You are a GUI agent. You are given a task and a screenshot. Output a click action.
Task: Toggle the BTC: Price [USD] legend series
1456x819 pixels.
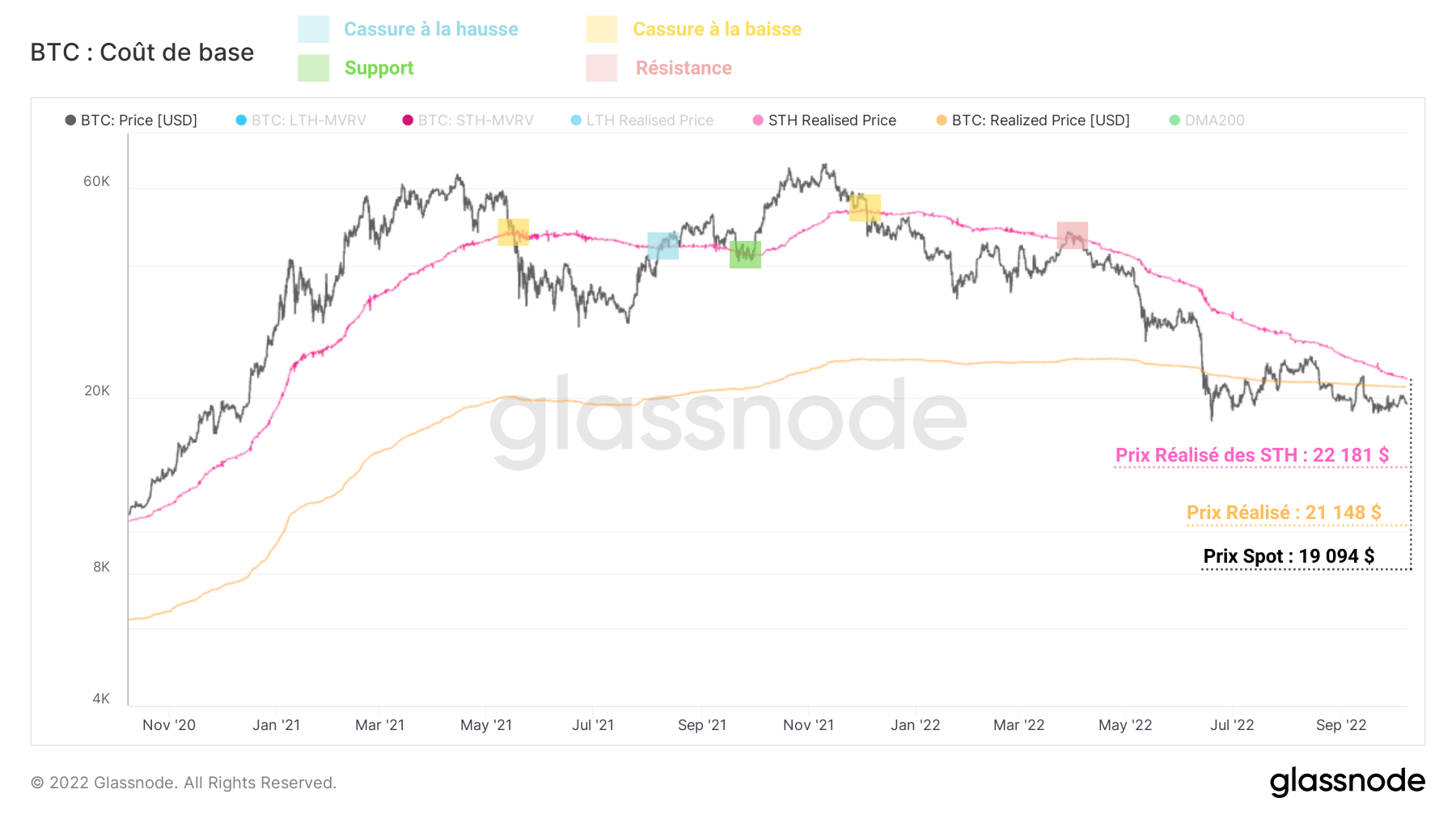click(131, 120)
